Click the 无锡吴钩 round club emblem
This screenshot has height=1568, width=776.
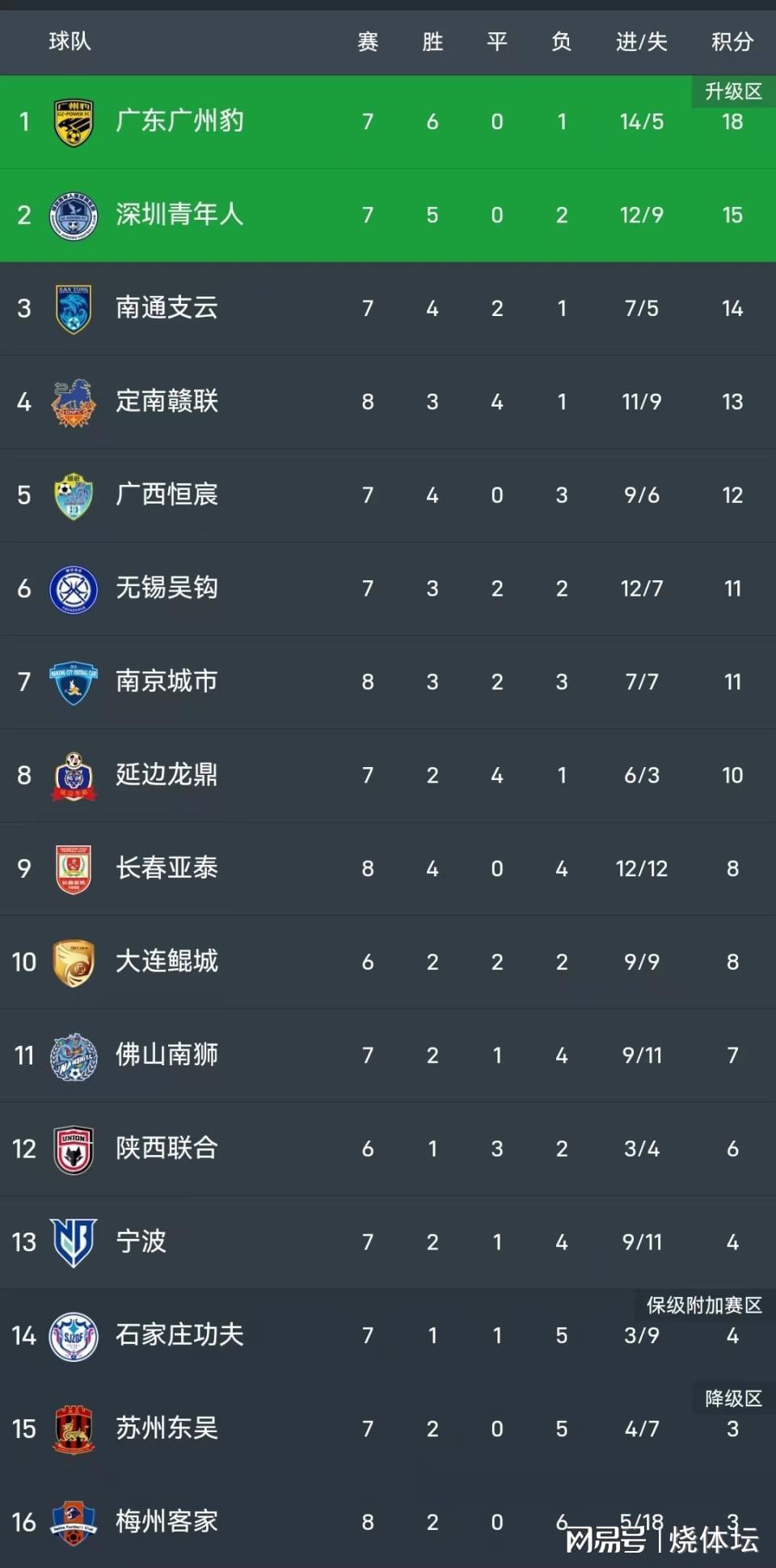click(74, 589)
